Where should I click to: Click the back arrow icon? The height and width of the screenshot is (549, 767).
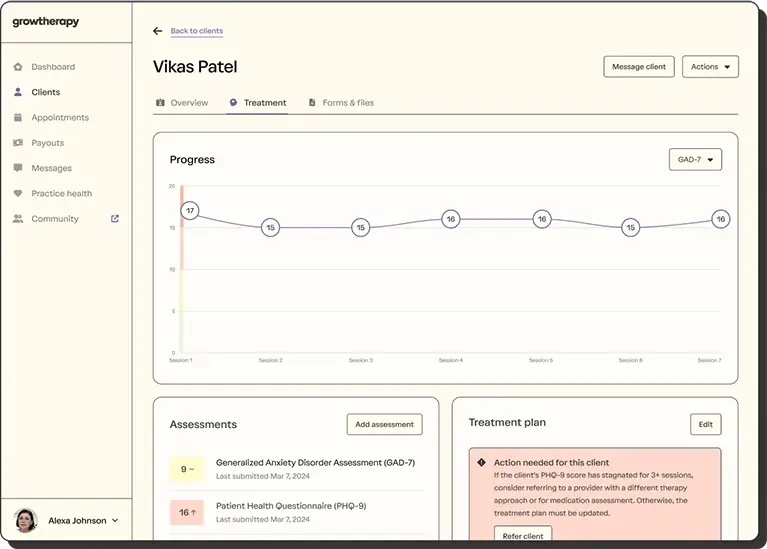pos(157,31)
